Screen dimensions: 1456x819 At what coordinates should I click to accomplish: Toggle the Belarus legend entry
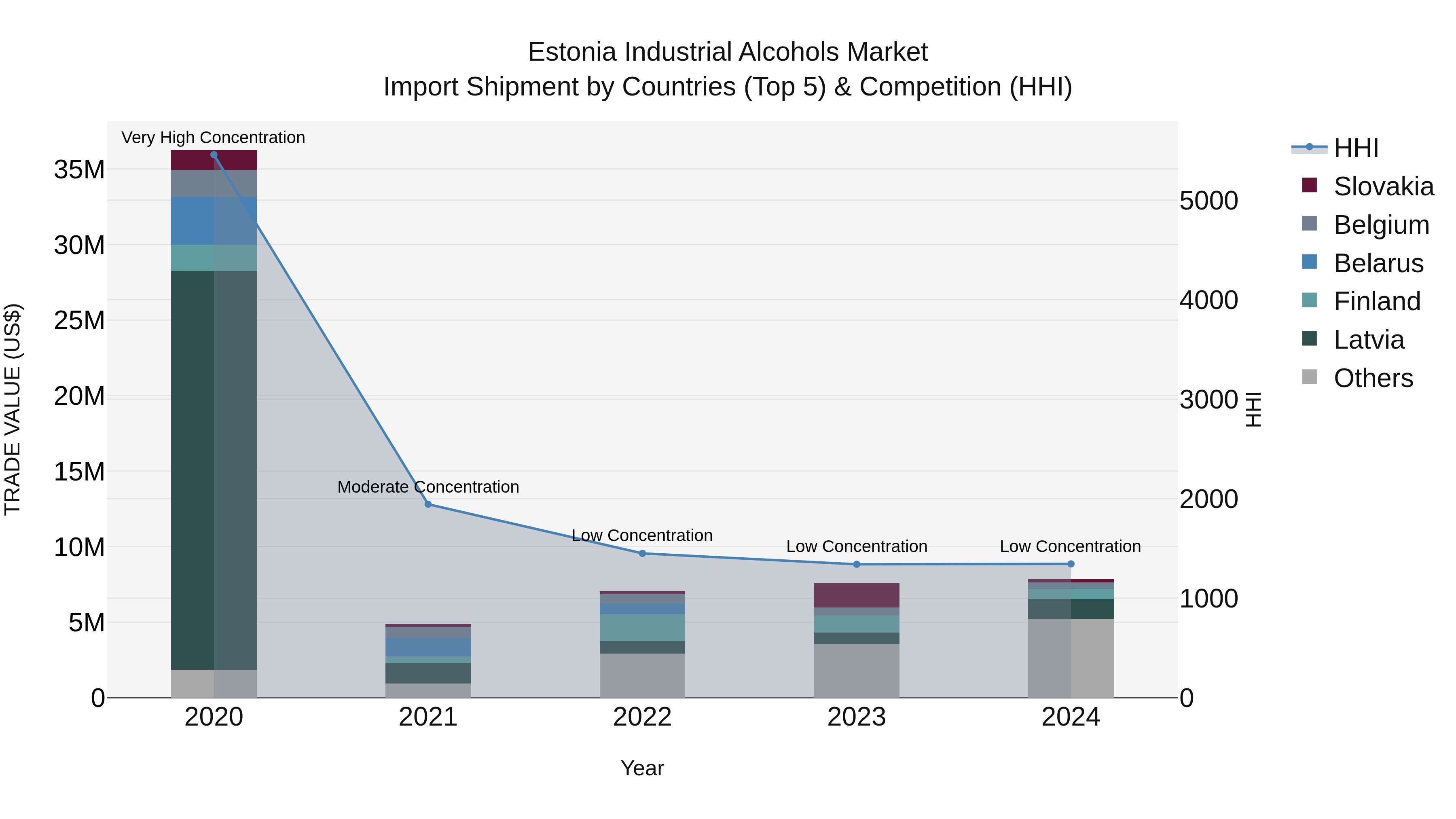coord(1362,263)
